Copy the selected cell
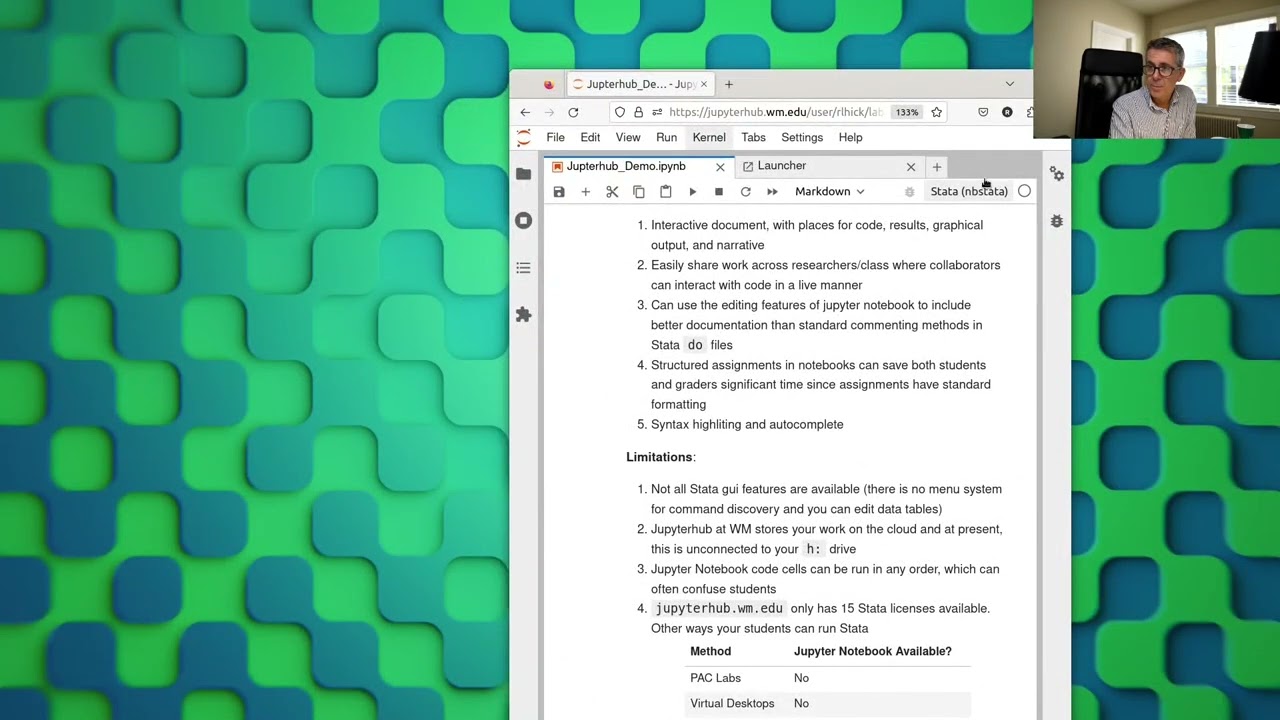 (x=639, y=192)
